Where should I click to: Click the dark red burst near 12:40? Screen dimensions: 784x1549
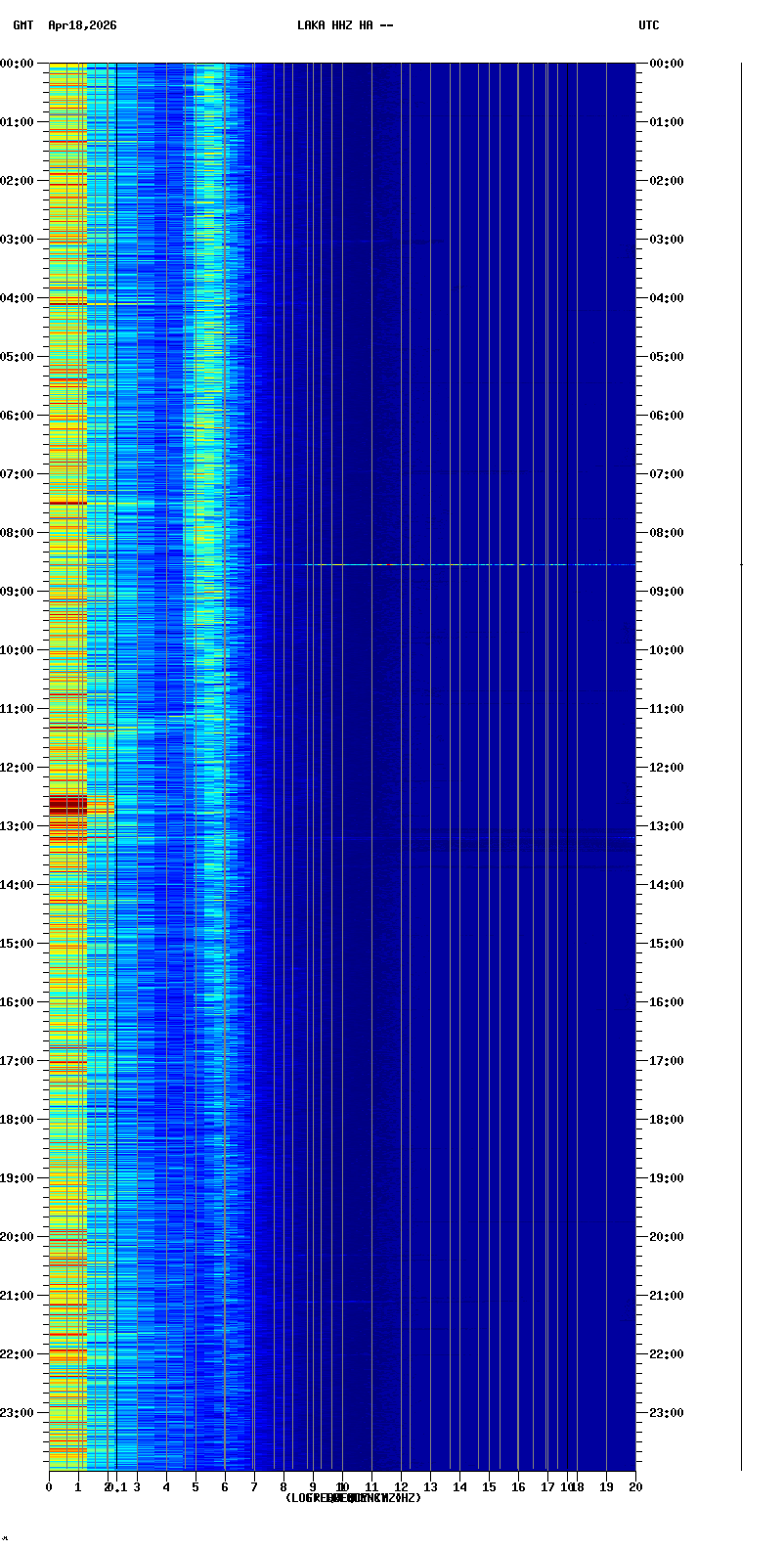68,805
